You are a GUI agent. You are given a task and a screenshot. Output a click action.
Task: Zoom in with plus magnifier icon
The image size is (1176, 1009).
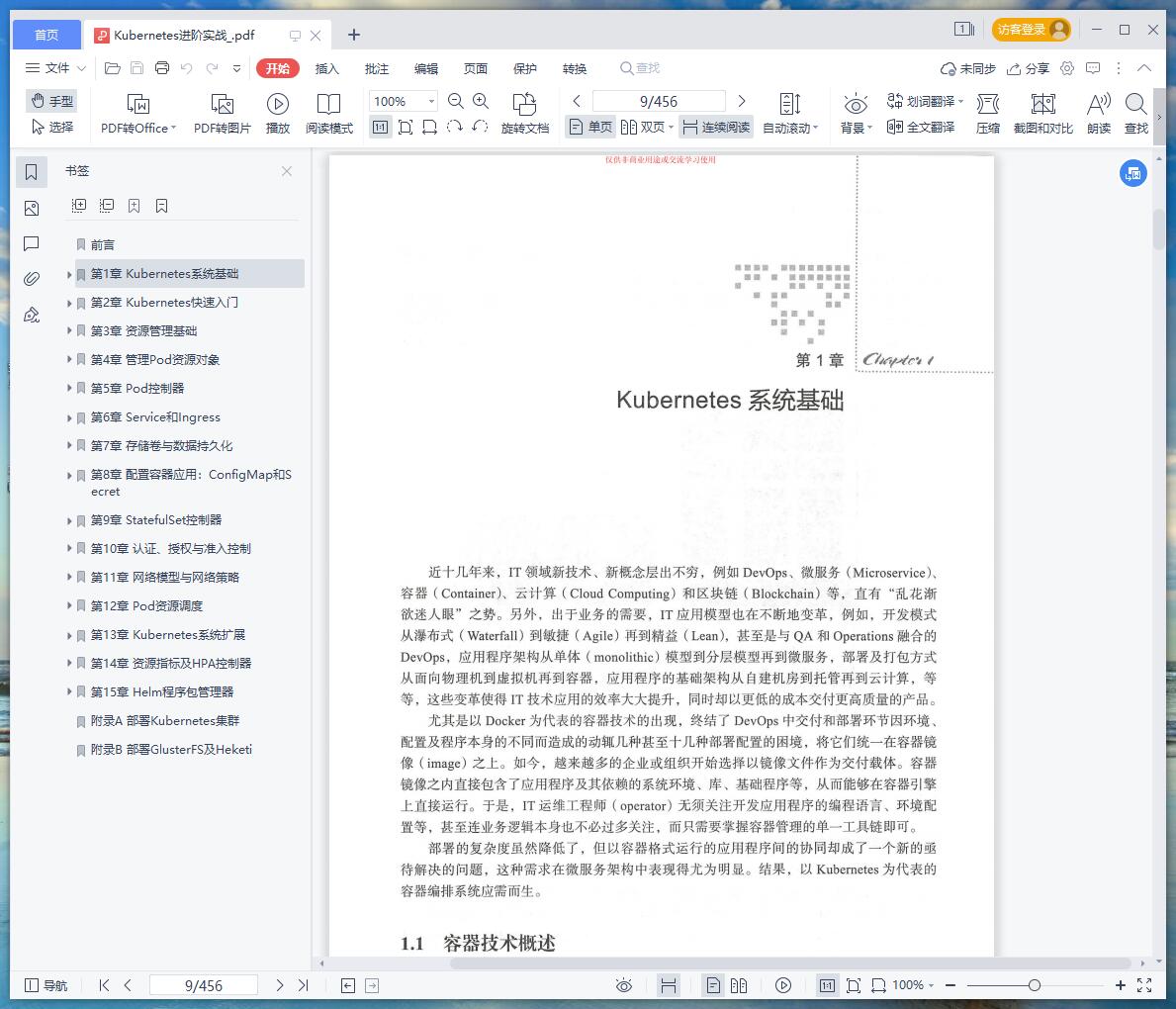pos(481,101)
